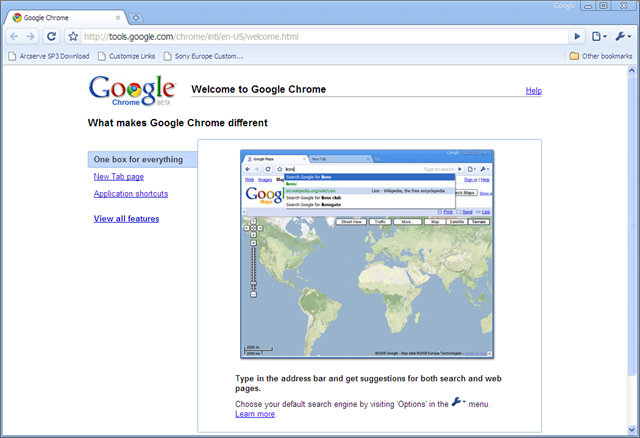Image resolution: width=640 pixels, height=438 pixels.
Task: Open the page control menu
Action: 599,36
